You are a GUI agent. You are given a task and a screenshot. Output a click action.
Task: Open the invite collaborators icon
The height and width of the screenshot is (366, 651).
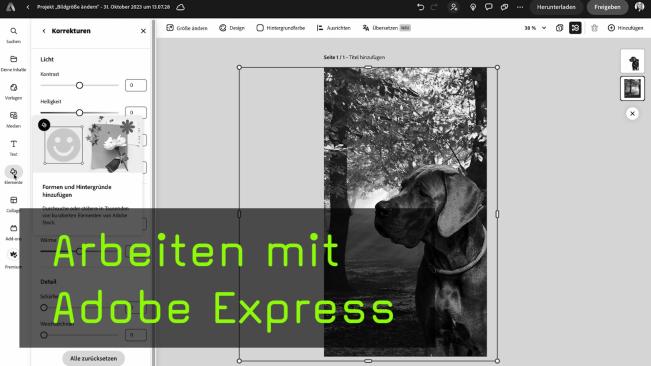click(454, 7)
